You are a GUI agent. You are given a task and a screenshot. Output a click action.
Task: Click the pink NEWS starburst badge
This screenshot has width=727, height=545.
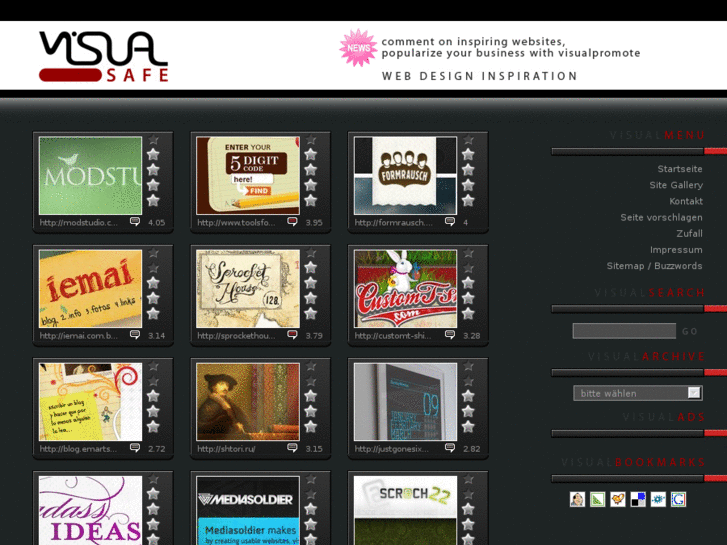tap(358, 48)
